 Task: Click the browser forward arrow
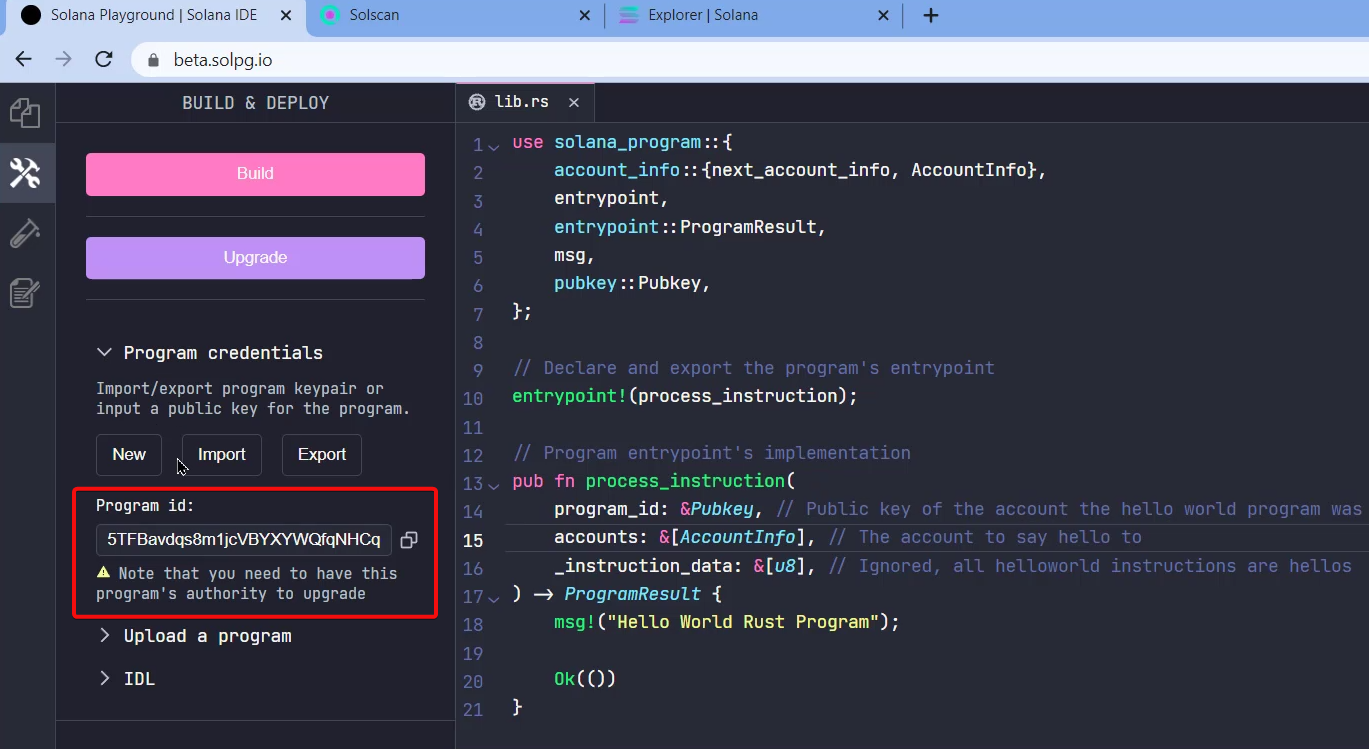[63, 60]
